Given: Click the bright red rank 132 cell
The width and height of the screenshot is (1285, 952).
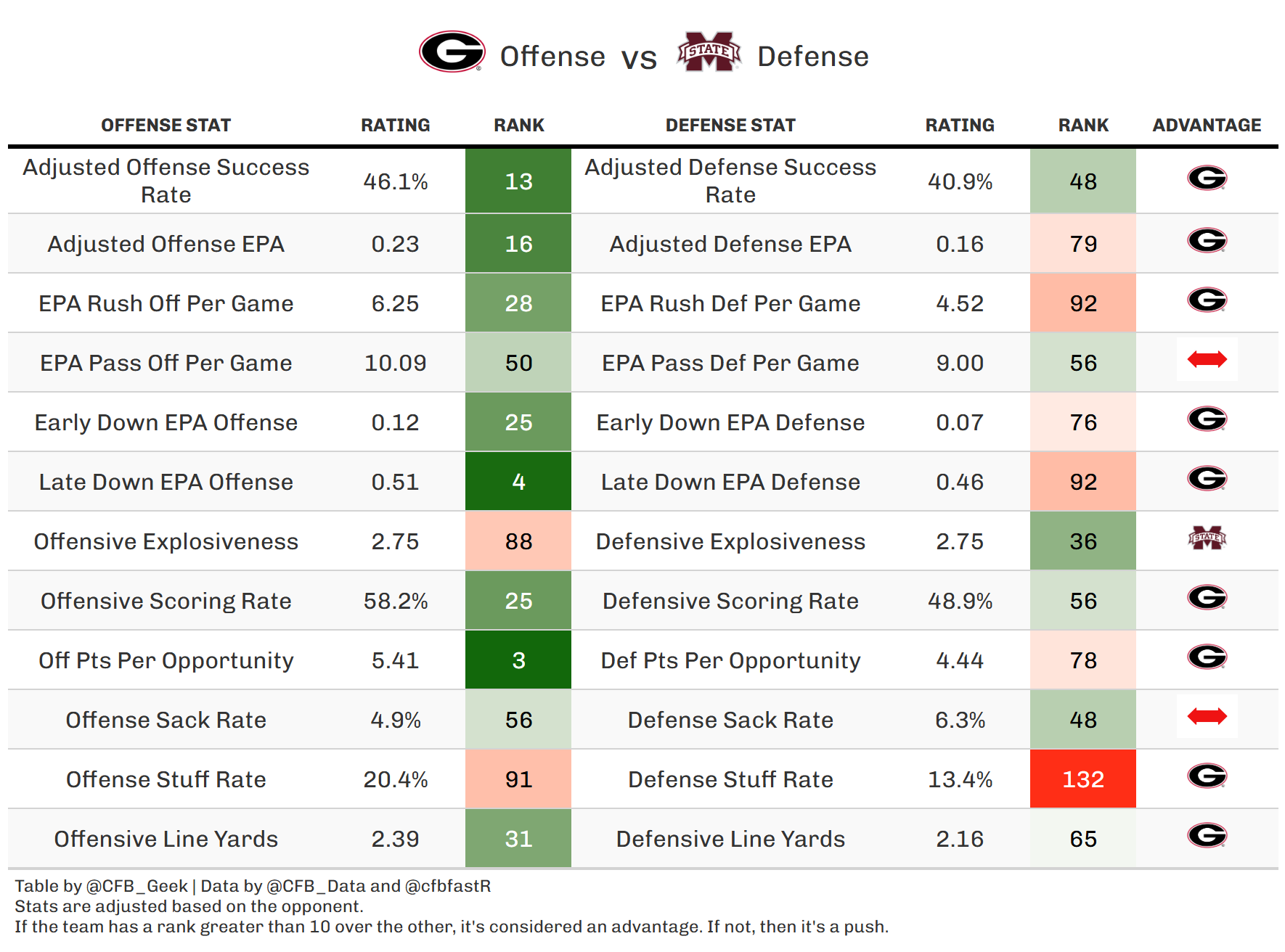Looking at the screenshot, I should [1083, 779].
